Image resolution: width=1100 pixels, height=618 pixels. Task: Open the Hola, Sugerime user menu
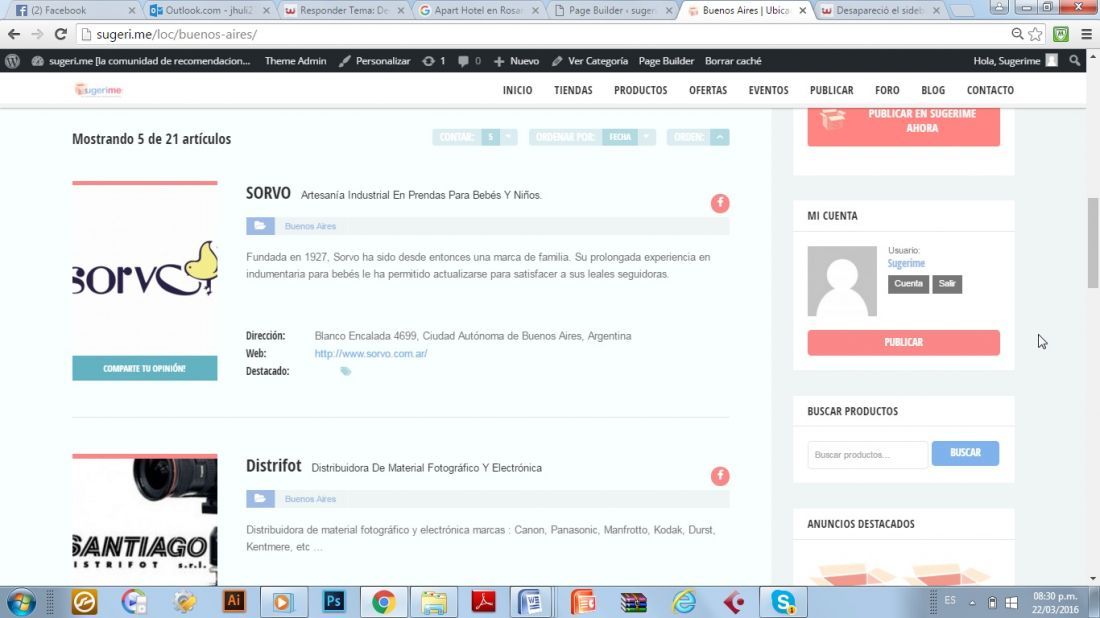click(x=1014, y=61)
